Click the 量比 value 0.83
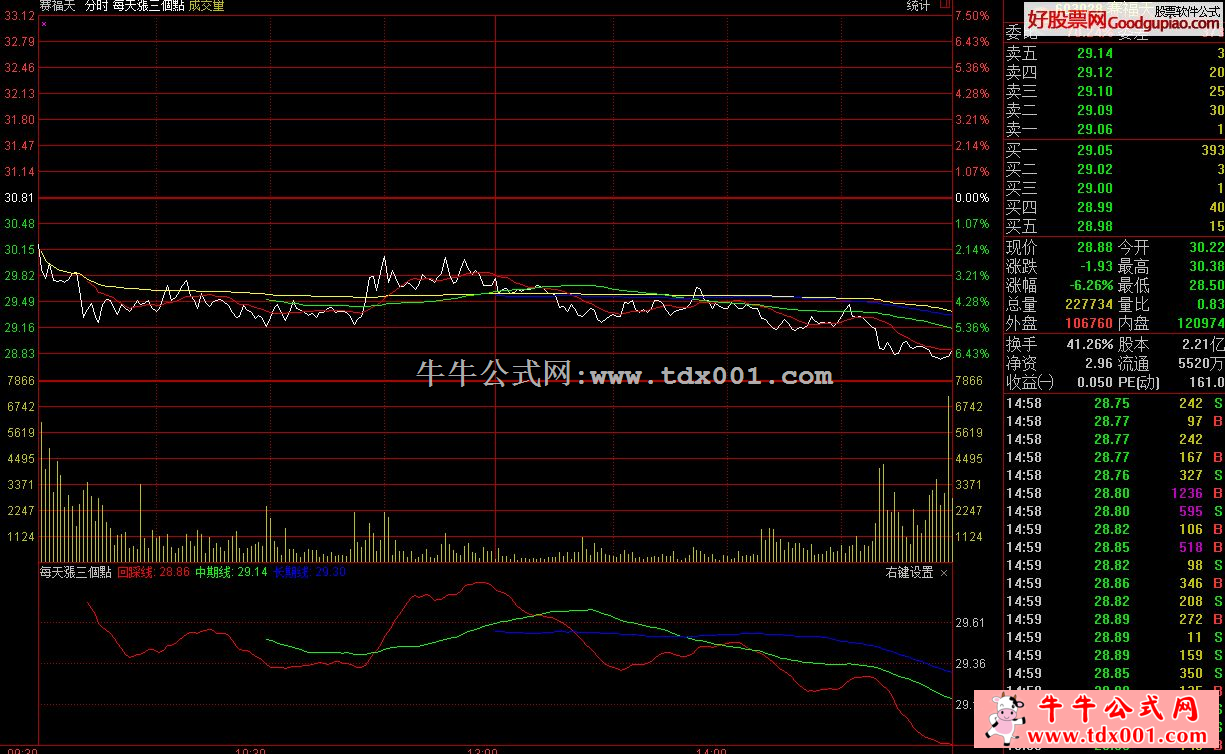The height and width of the screenshot is (754, 1225). [1210, 304]
